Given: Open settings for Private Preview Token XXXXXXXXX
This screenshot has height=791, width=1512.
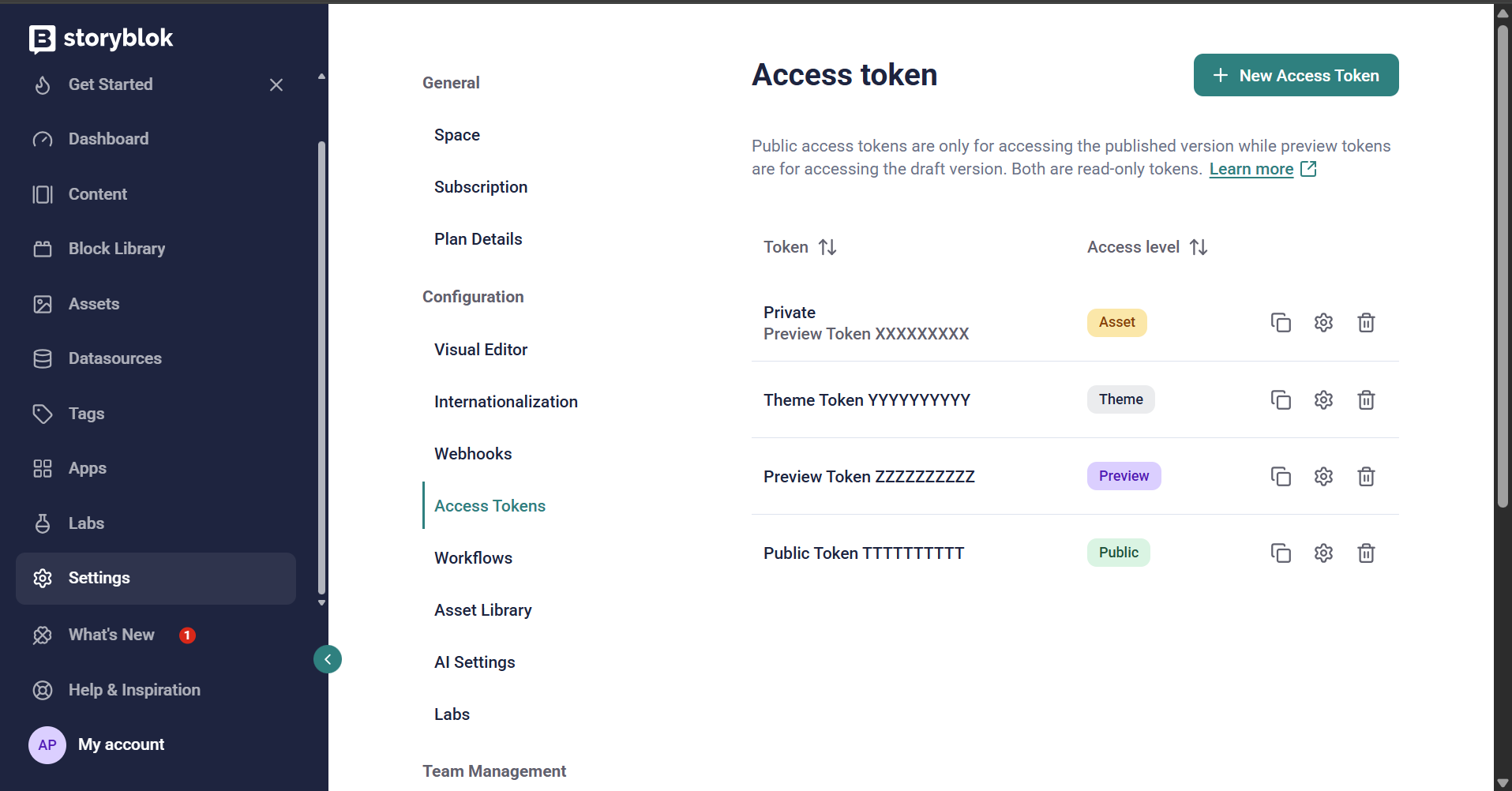Looking at the screenshot, I should coord(1323,322).
